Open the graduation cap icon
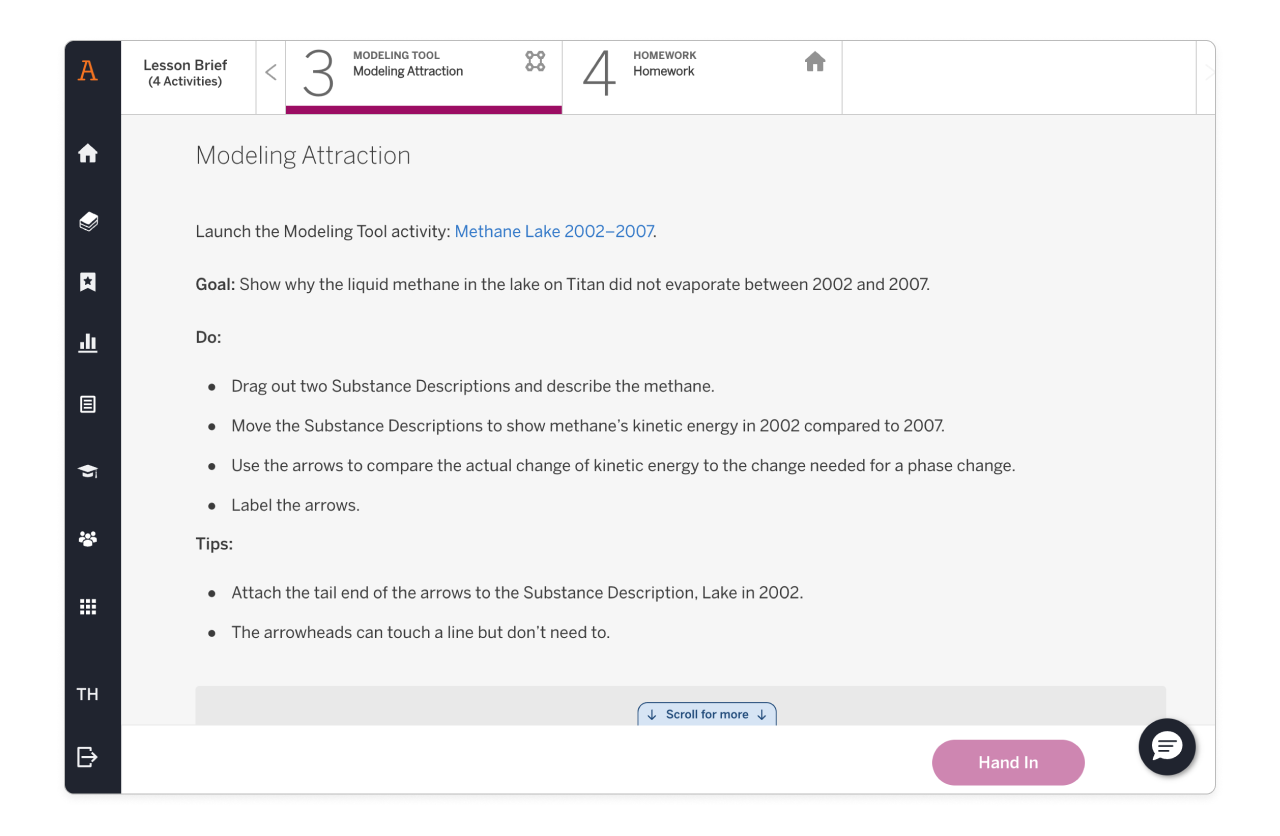Viewport: 1280px width, 836px height. point(88,471)
